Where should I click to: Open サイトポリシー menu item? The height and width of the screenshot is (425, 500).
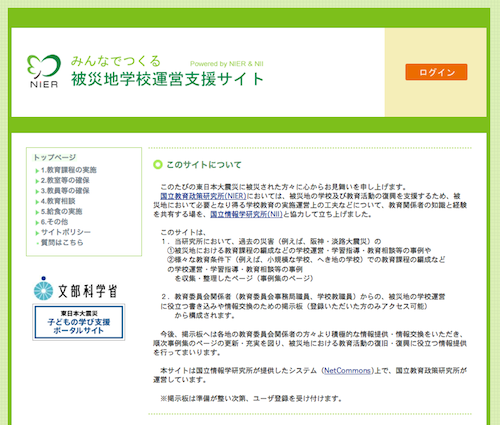66,232
